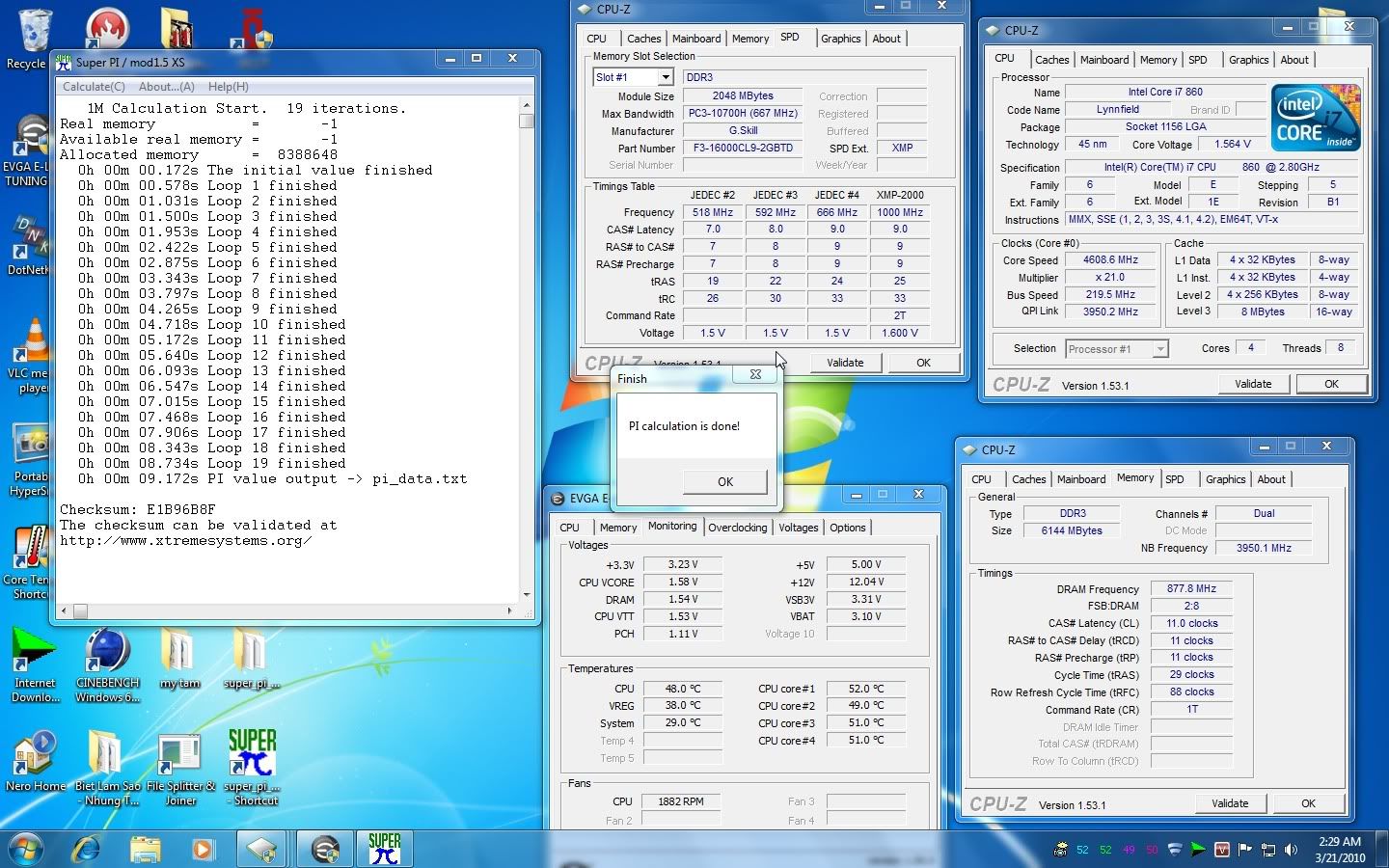This screenshot has width=1389, height=868.
Task: Click the Show Desktop strip beside the clock
Action: [x=1382, y=850]
